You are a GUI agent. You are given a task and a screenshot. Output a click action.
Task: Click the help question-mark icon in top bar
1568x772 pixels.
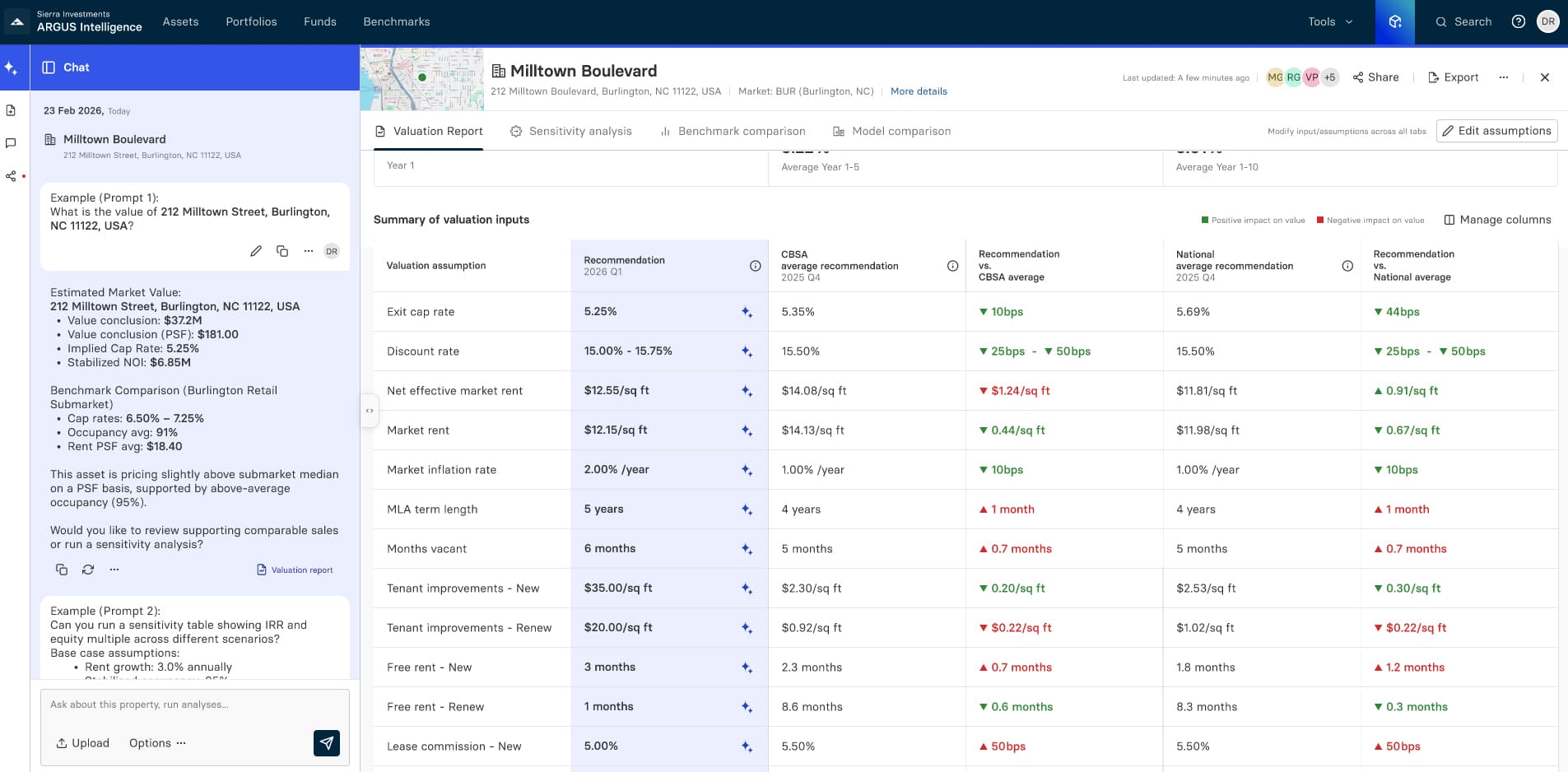coord(1519,21)
